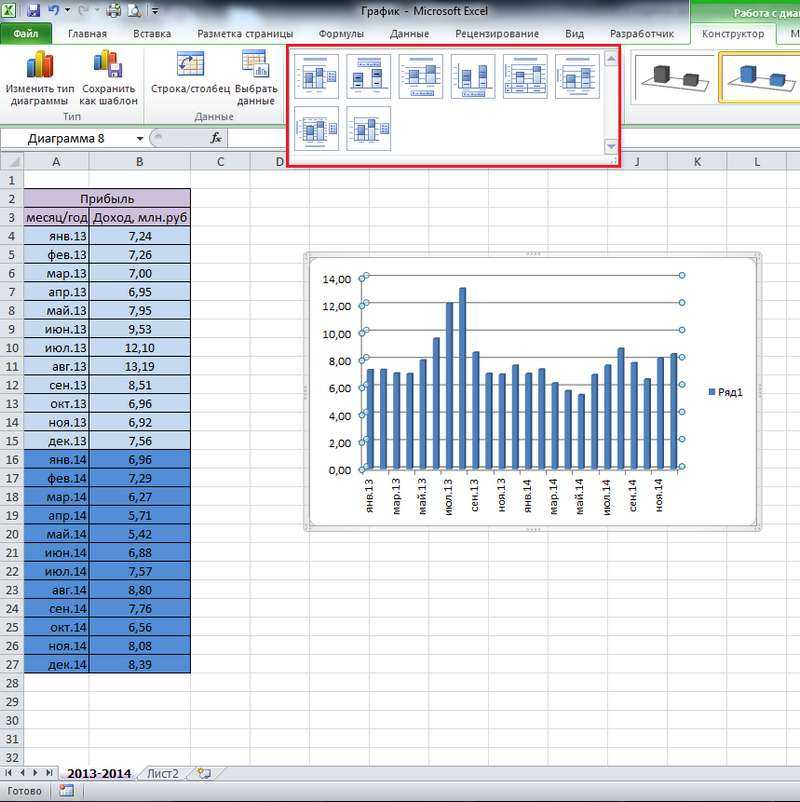Select the third chart layout in top row
This screenshot has width=800, height=802.
pyautogui.click(x=421, y=77)
